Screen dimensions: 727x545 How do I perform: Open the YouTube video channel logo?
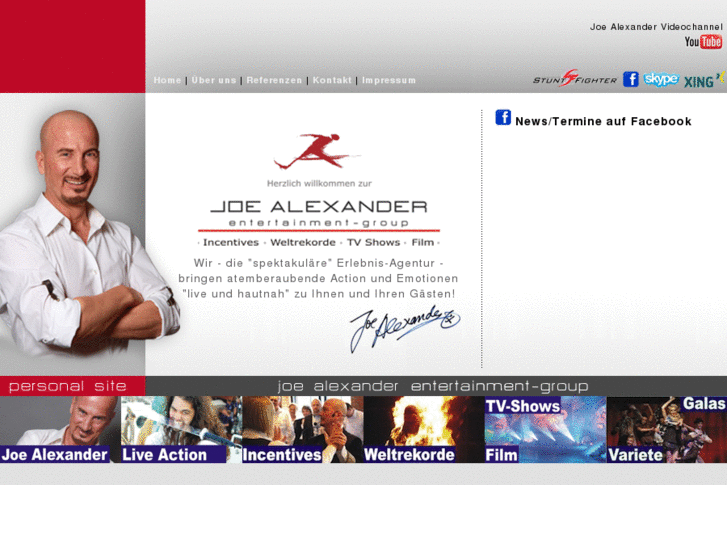pos(703,42)
